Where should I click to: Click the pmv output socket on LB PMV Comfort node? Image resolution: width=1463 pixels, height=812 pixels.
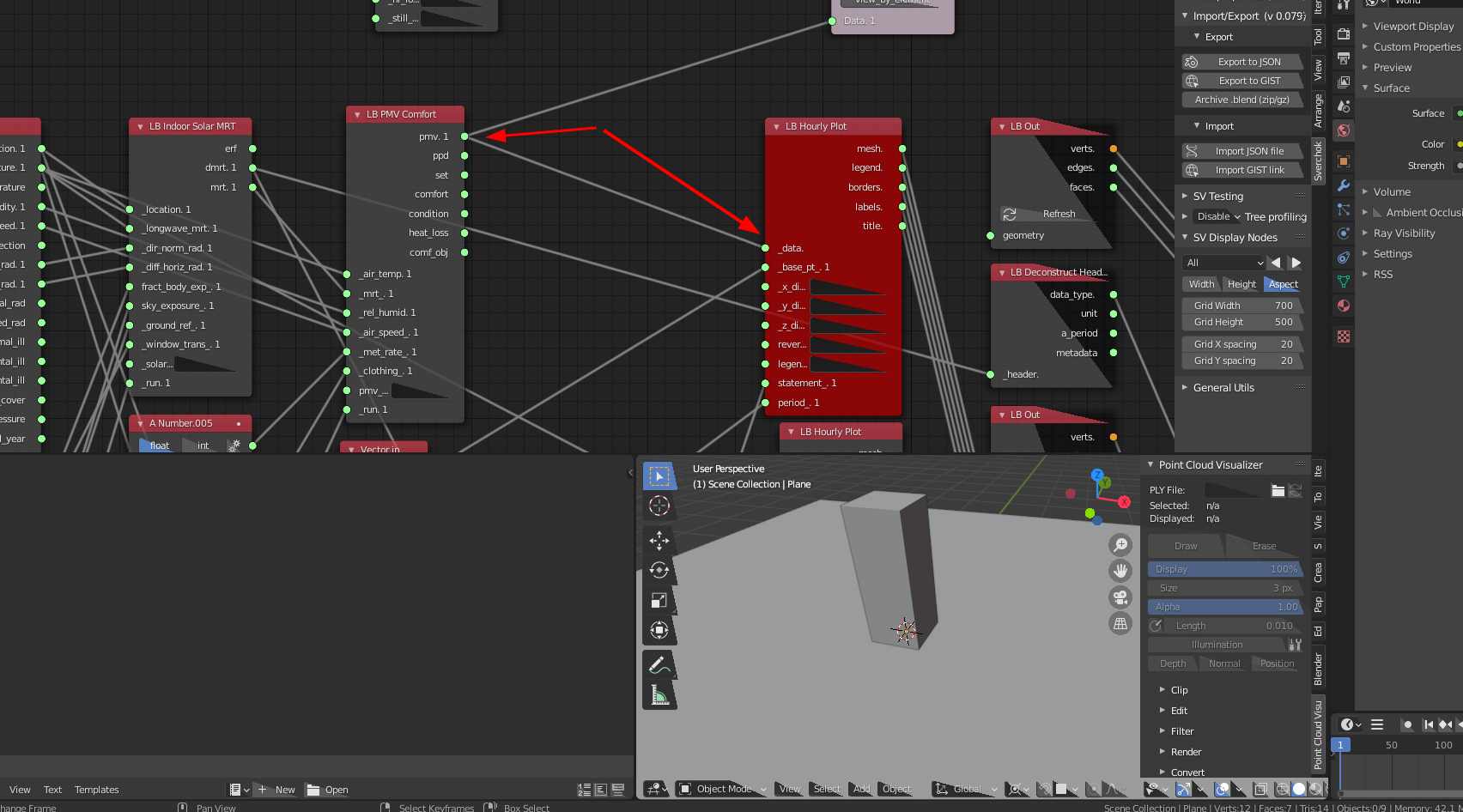coord(464,136)
